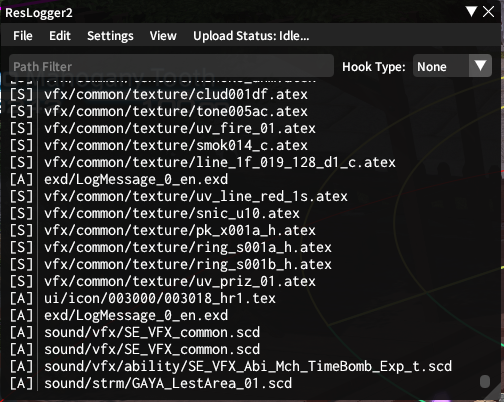Click the Upload Status: Idle menu
The image size is (504, 402).
251,36
